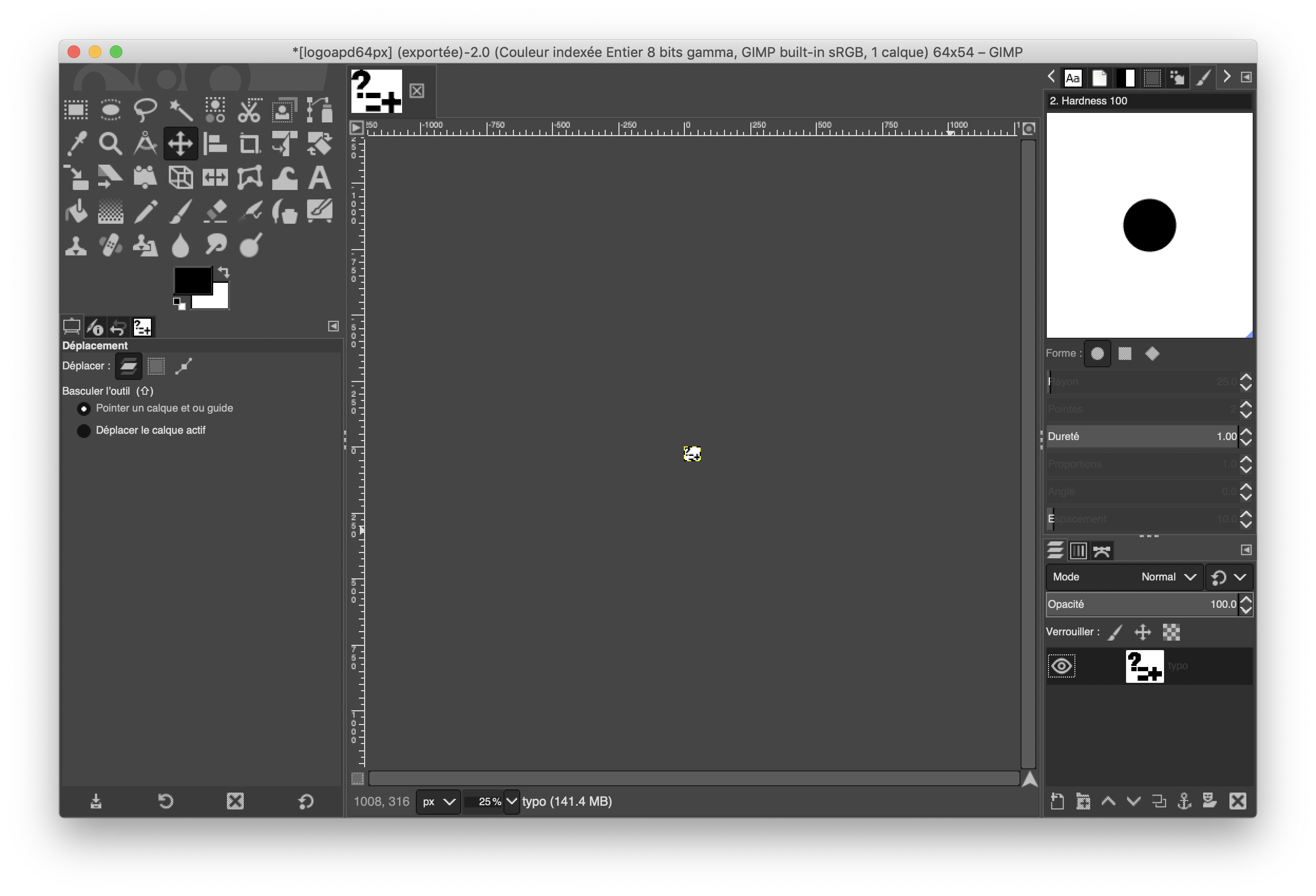Click the black foreground color swatch
Viewport: 1316px width, 896px height.
coord(192,280)
